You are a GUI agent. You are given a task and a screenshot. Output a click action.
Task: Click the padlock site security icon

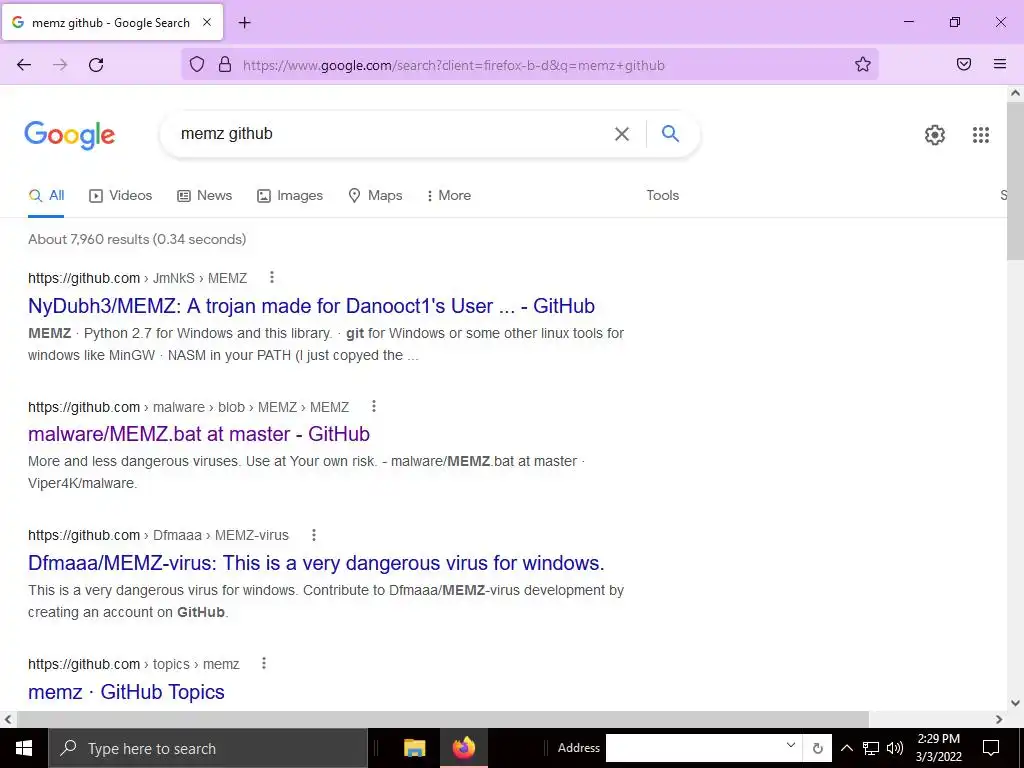click(225, 65)
